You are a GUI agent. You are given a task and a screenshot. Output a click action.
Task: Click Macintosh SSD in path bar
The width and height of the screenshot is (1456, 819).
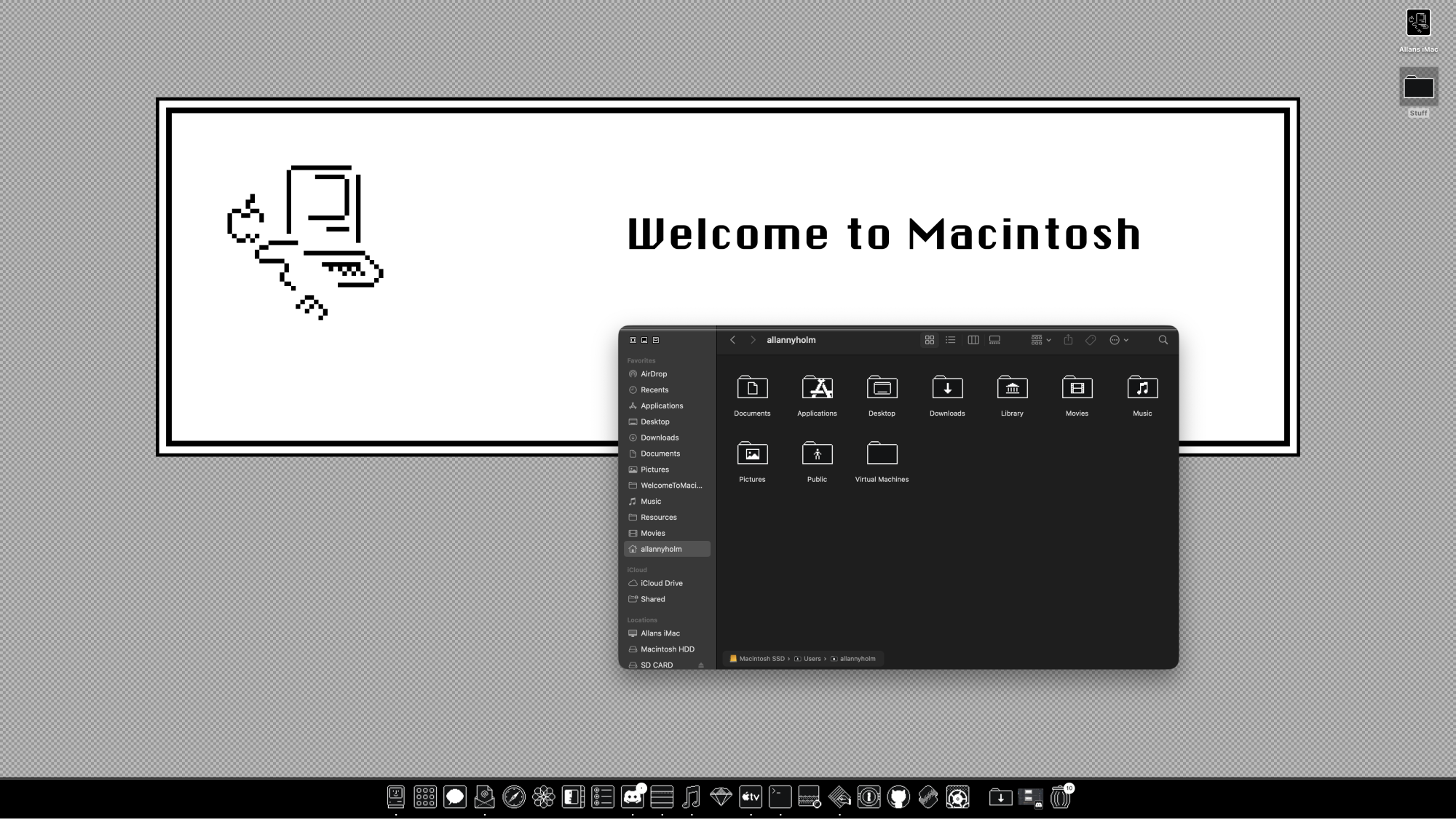coord(757,659)
